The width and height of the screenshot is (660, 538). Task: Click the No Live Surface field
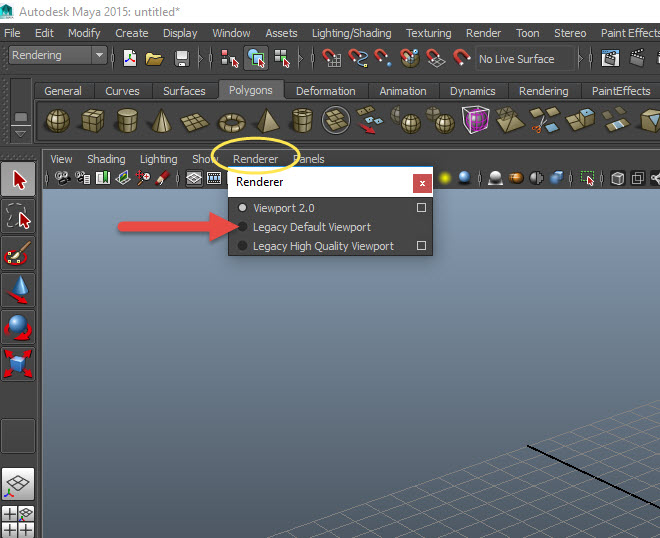[x=524, y=59]
